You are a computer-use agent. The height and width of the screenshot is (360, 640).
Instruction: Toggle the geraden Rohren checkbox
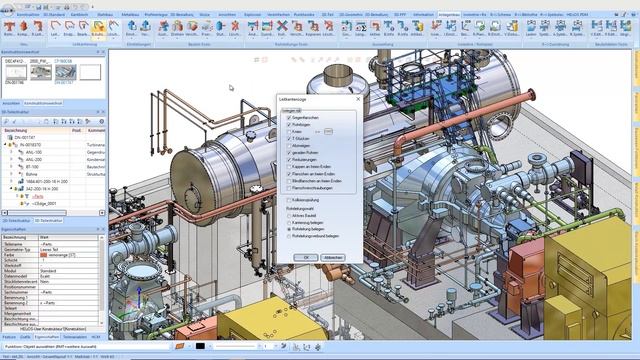pyautogui.click(x=289, y=153)
